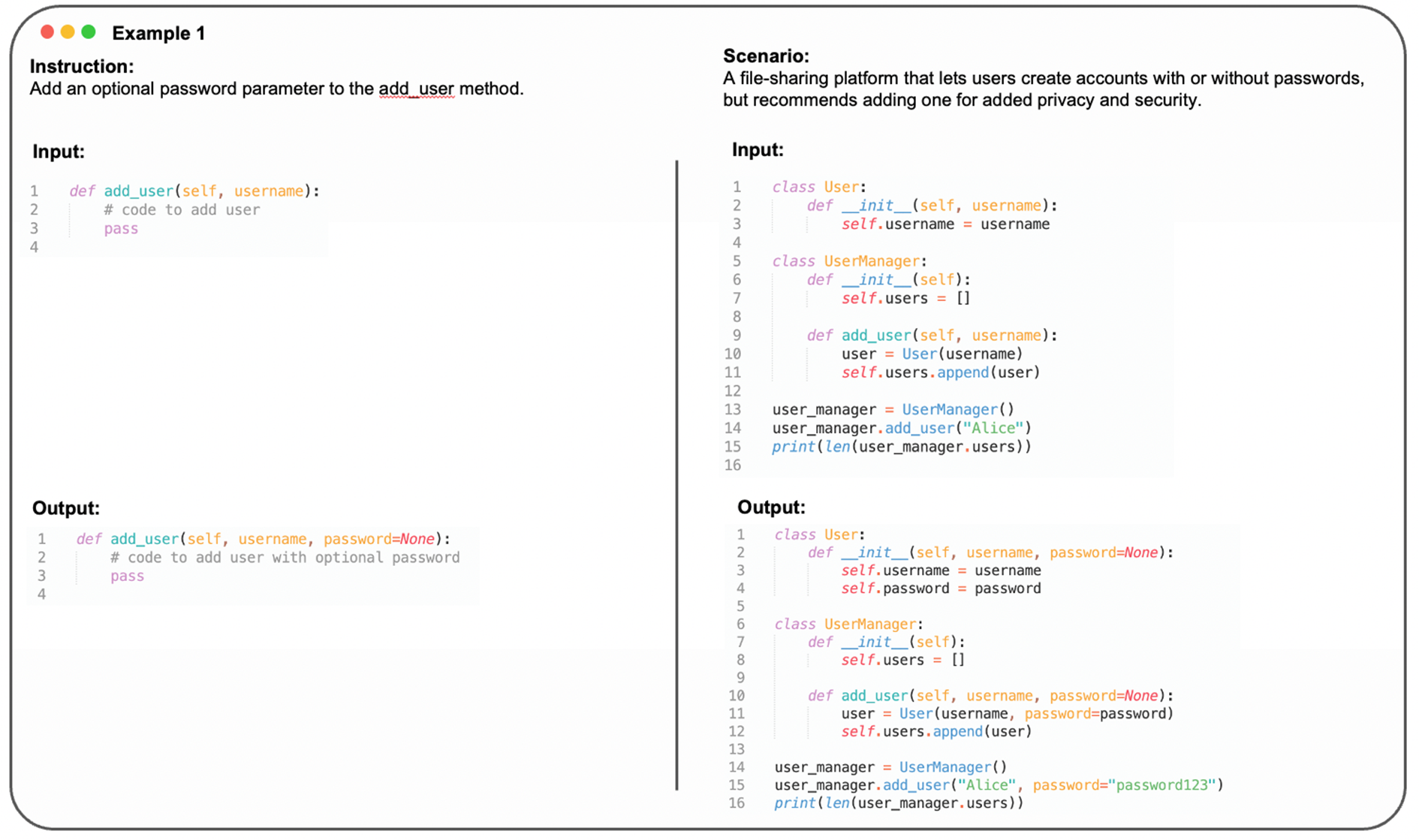Click "print(len(user_manager.users))" in the Scenario output code
Viewport: 1419px width, 840px height.
899,803
